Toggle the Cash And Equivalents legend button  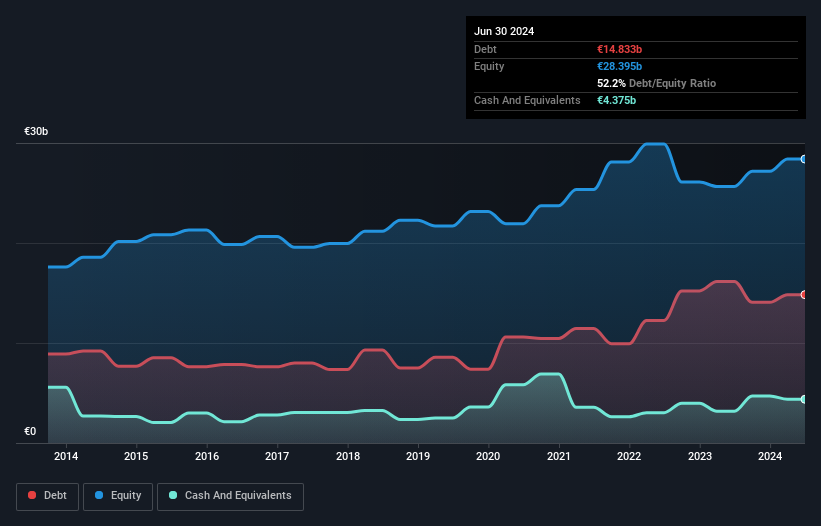point(230,496)
